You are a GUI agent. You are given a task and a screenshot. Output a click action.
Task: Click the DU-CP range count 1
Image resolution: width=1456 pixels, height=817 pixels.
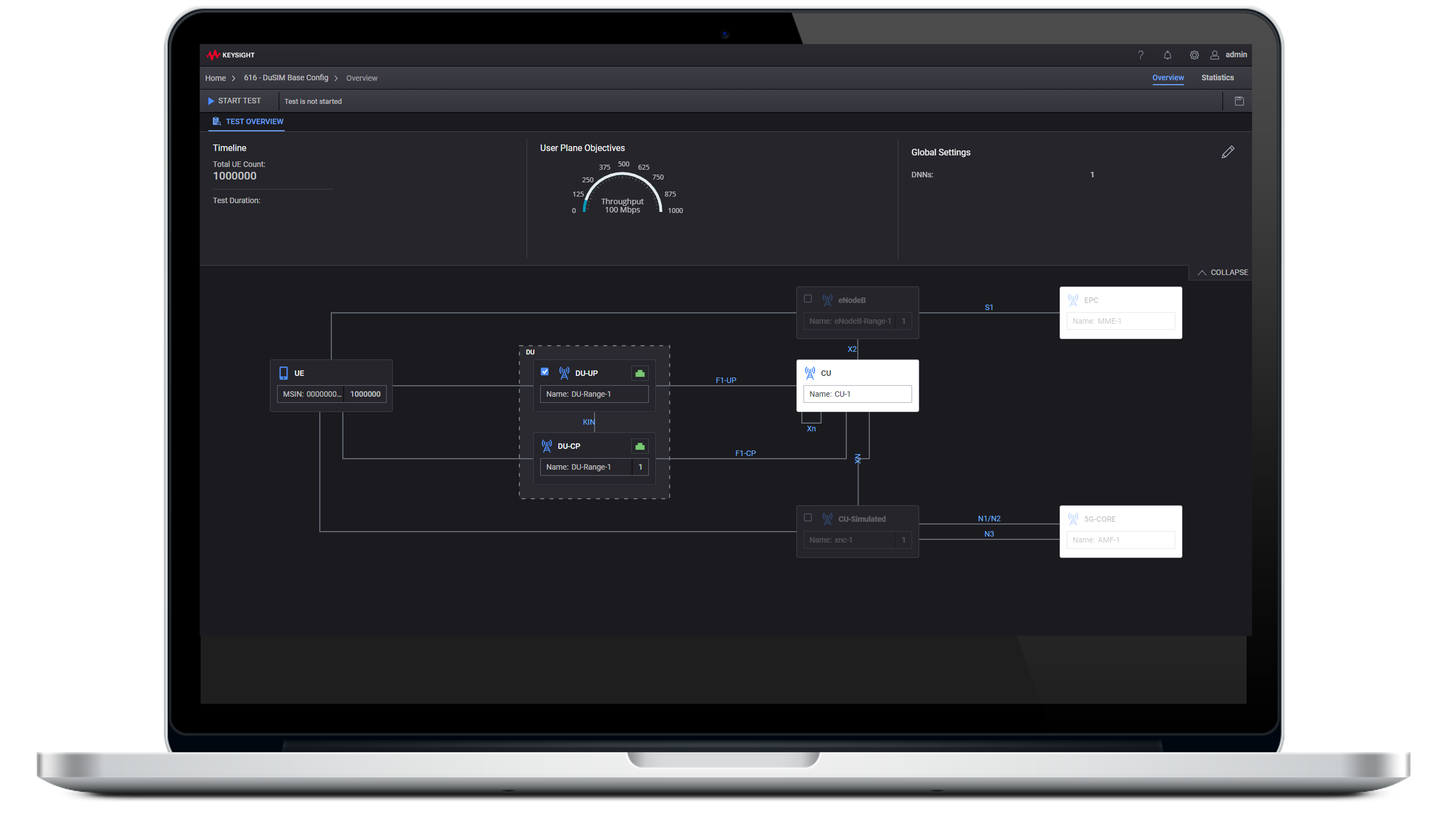tap(640, 467)
